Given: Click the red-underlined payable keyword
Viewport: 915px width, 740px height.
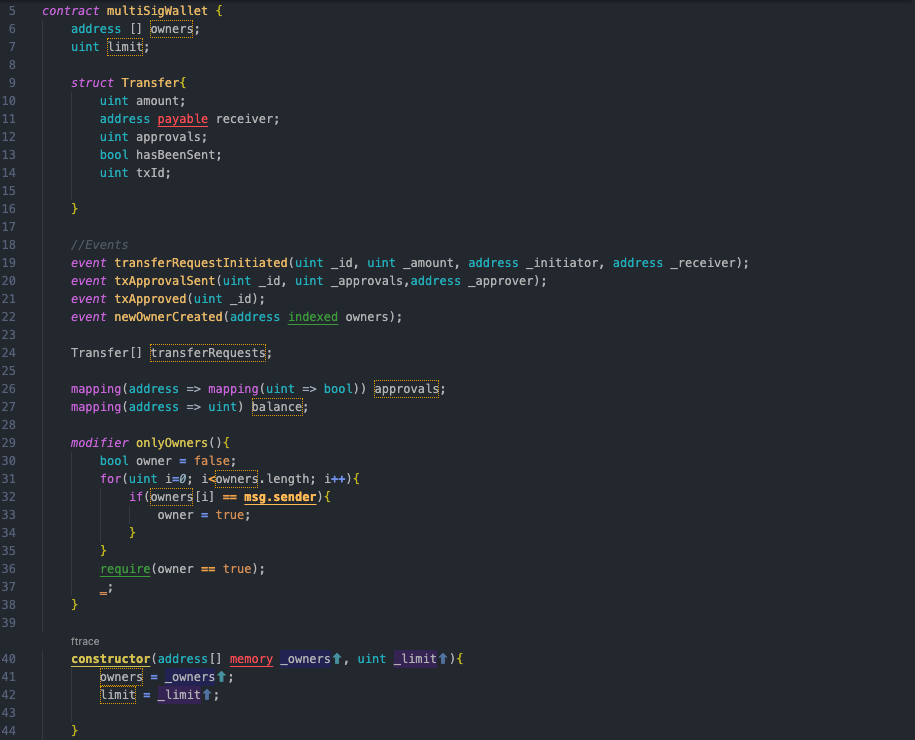Looking at the screenshot, I should tap(182, 119).
